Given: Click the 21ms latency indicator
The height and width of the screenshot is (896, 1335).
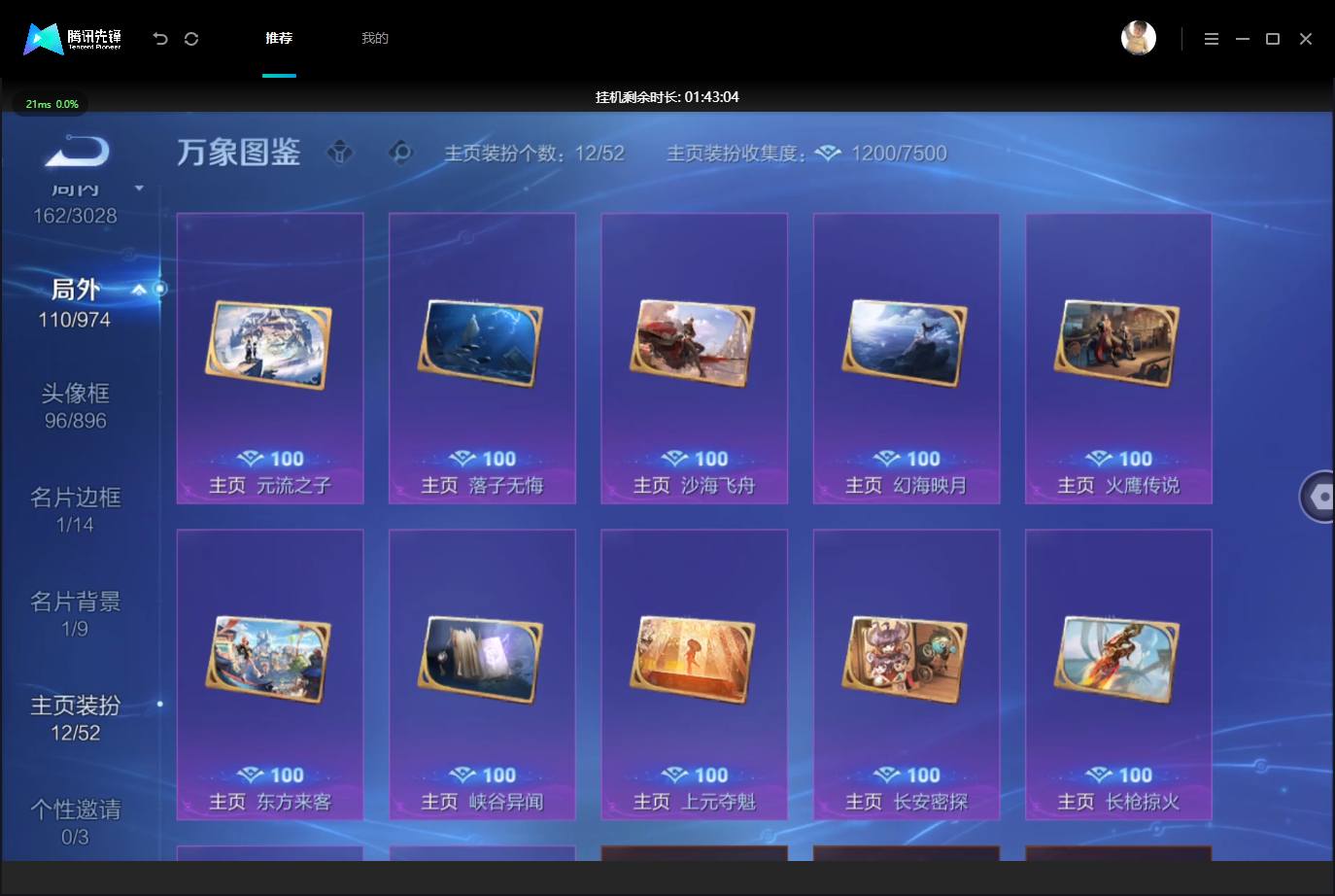Looking at the screenshot, I should [x=51, y=104].
